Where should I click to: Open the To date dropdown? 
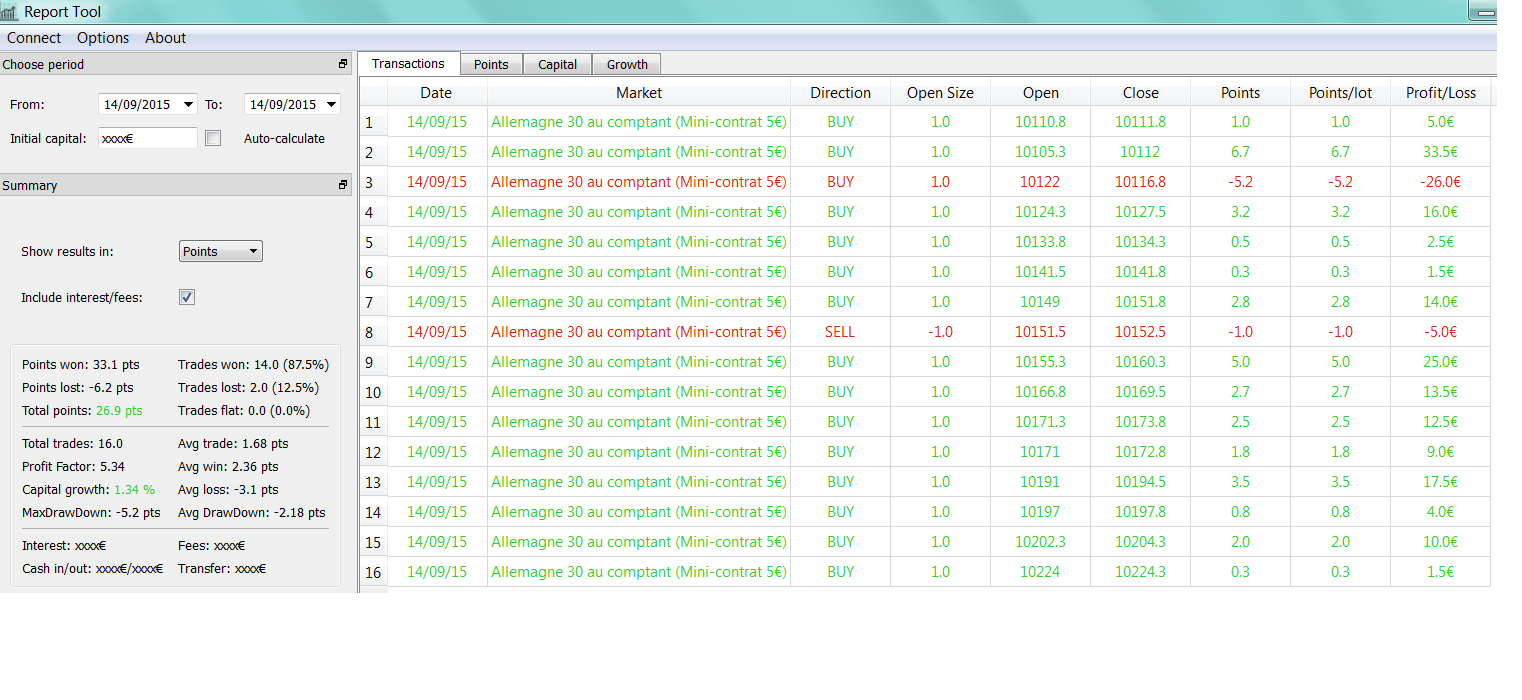pos(332,105)
